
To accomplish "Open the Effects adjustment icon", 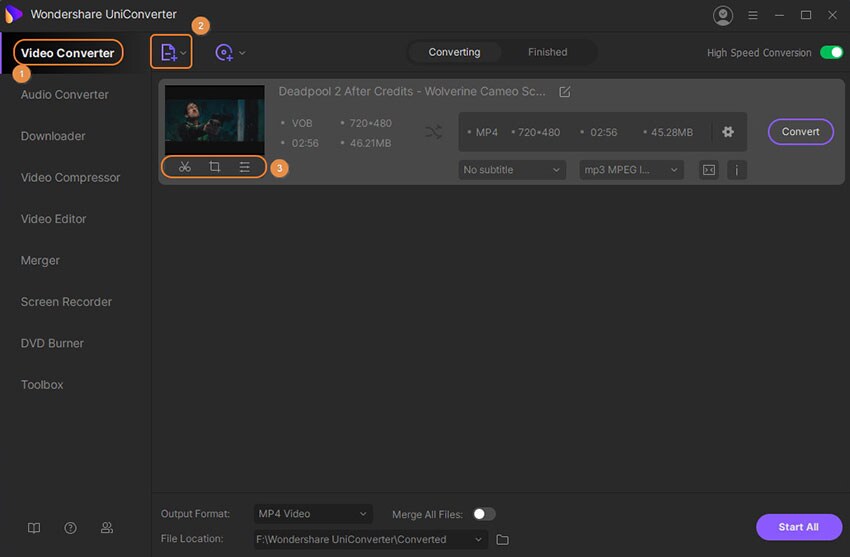I will point(244,167).
